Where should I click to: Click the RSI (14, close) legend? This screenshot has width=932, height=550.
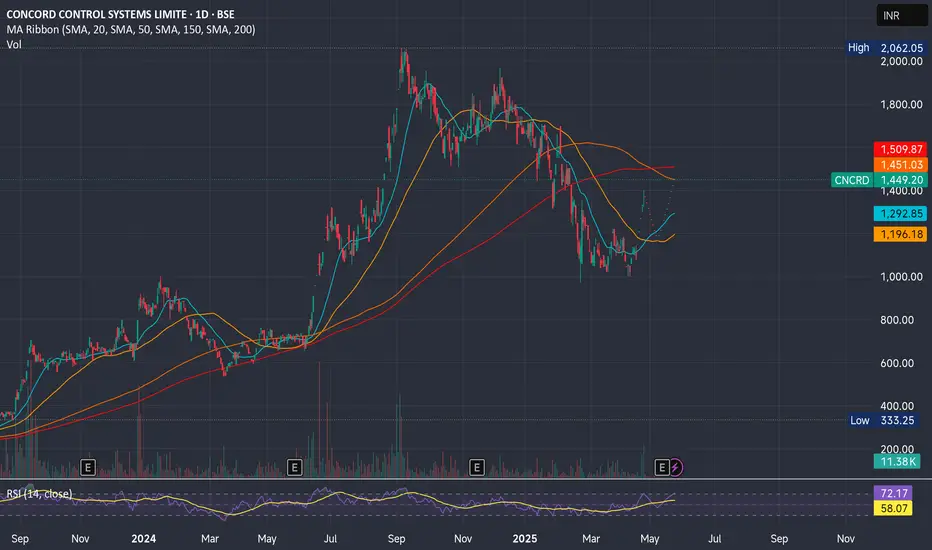coord(39,494)
